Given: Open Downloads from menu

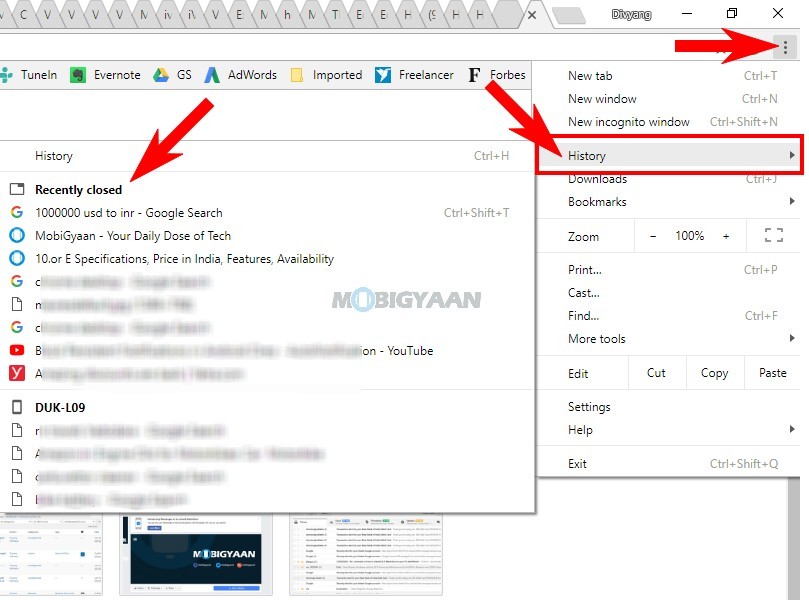Looking at the screenshot, I should click(x=669, y=179).
